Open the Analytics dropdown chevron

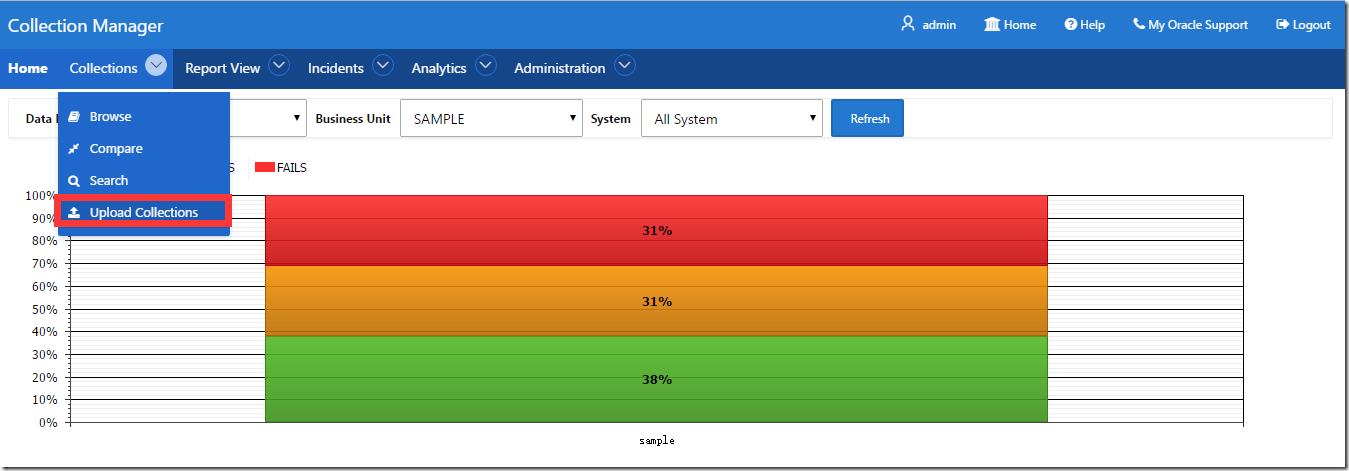point(486,66)
